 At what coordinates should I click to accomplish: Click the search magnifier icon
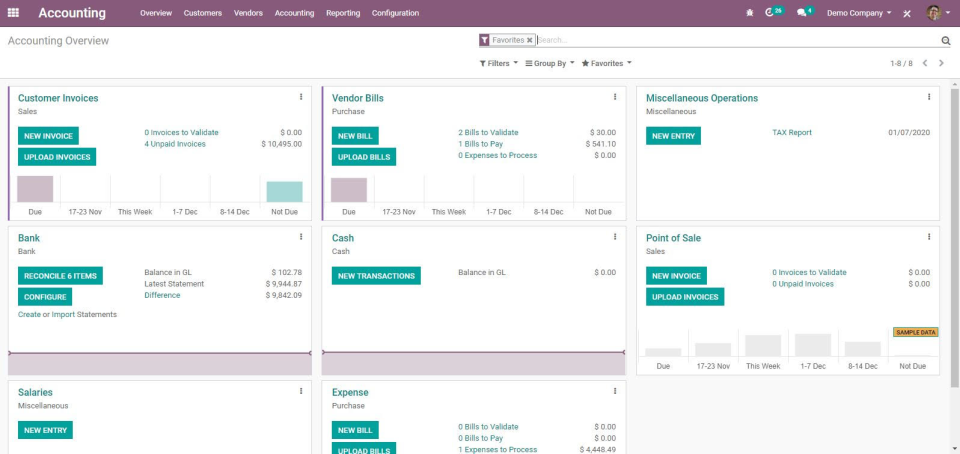(x=946, y=41)
